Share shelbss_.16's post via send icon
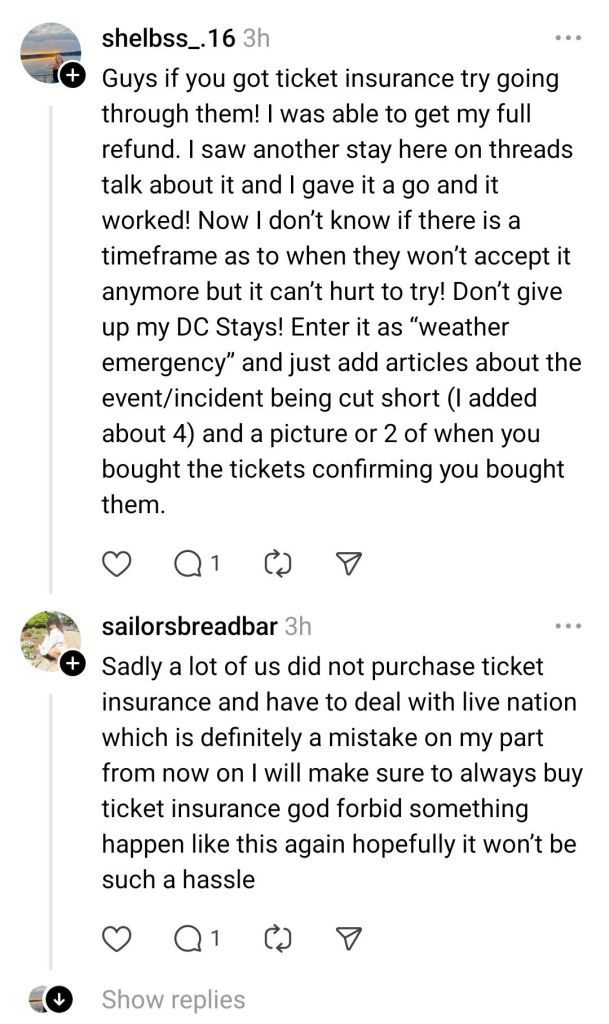This screenshot has width=609, height=1024. tap(346, 565)
